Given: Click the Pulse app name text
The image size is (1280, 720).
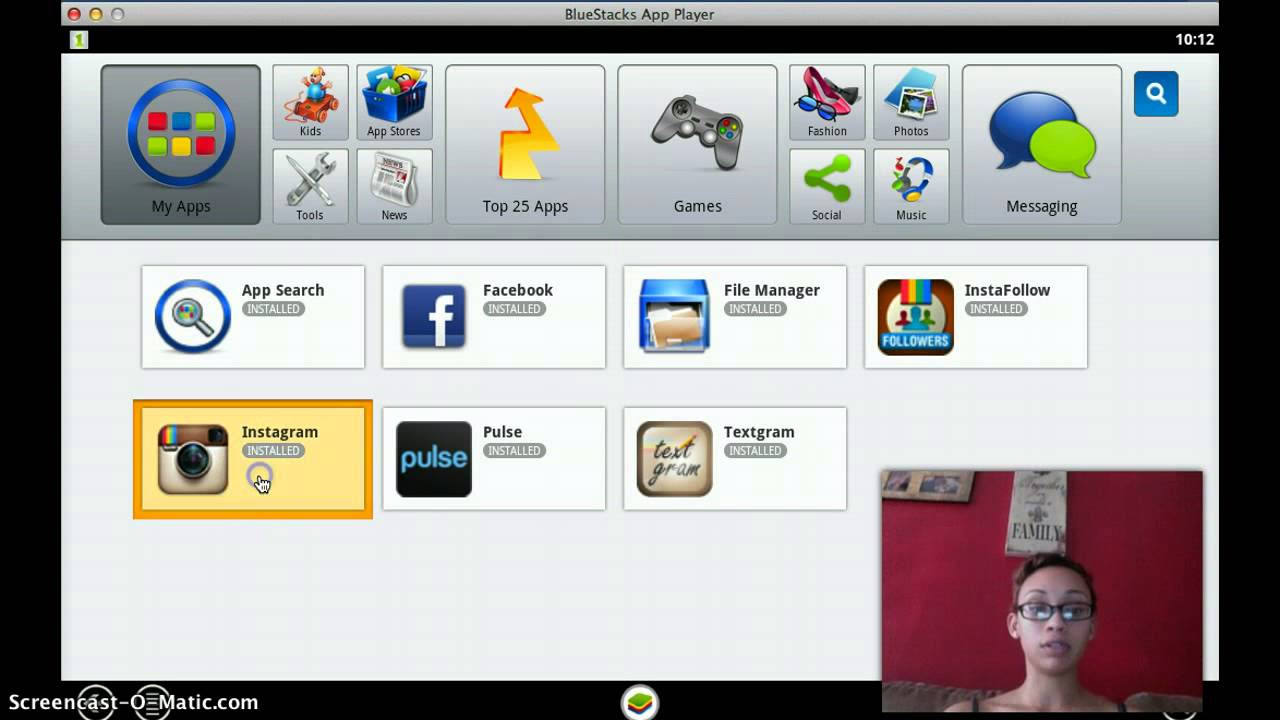Looking at the screenshot, I should click(502, 432).
